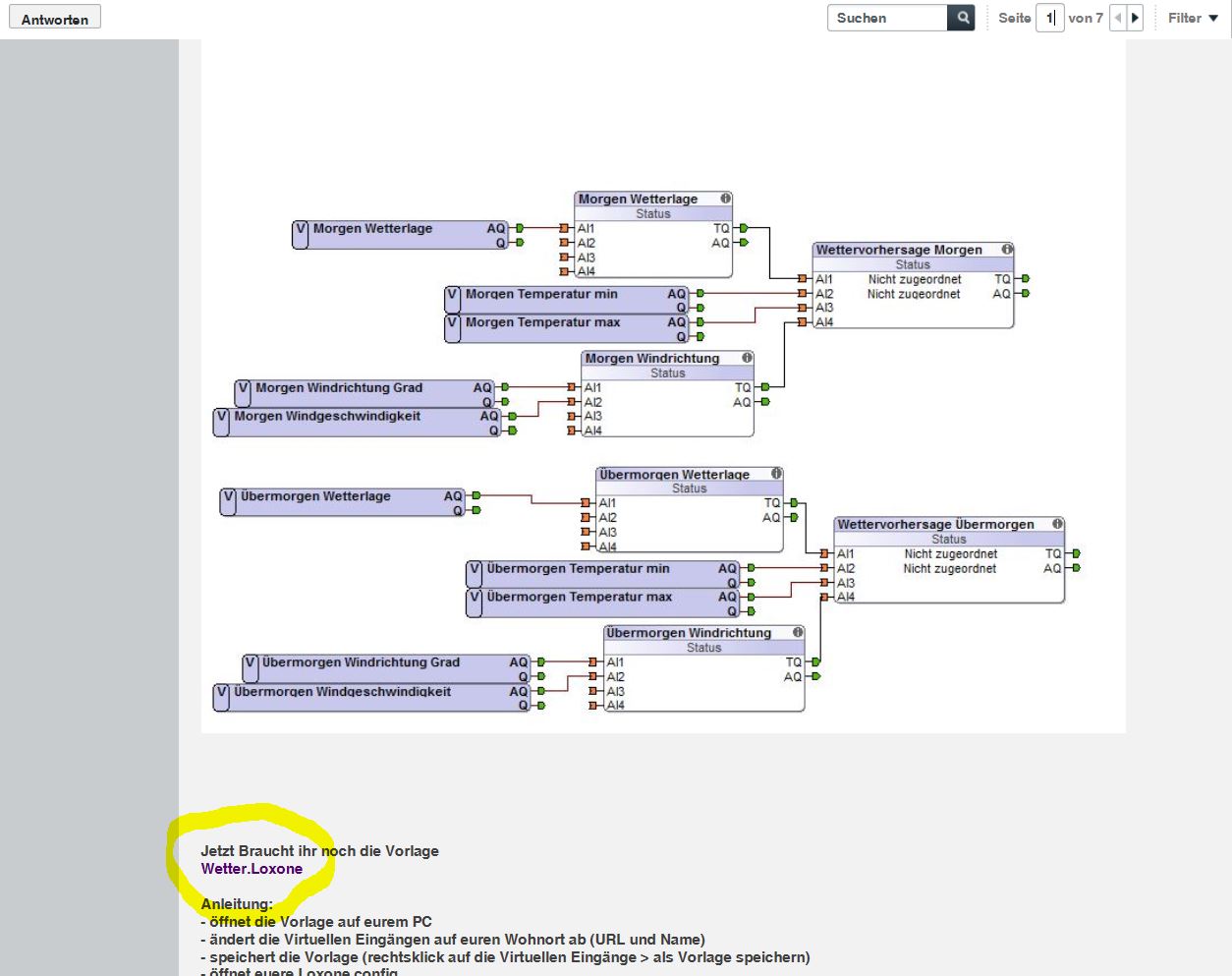Screen dimensions: 1232x976
Task: Open the Filter dropdown
Action: point(1193,18)
